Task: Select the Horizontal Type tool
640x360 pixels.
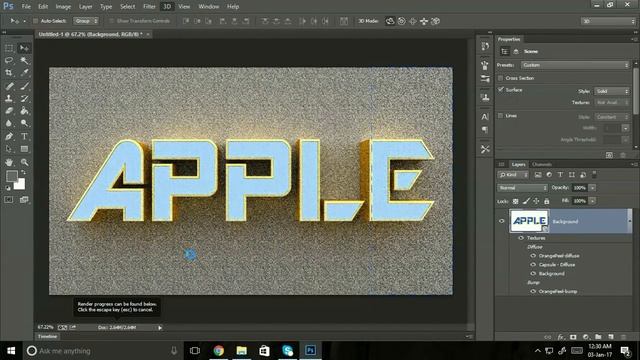Action: click(x=24, y=136)
